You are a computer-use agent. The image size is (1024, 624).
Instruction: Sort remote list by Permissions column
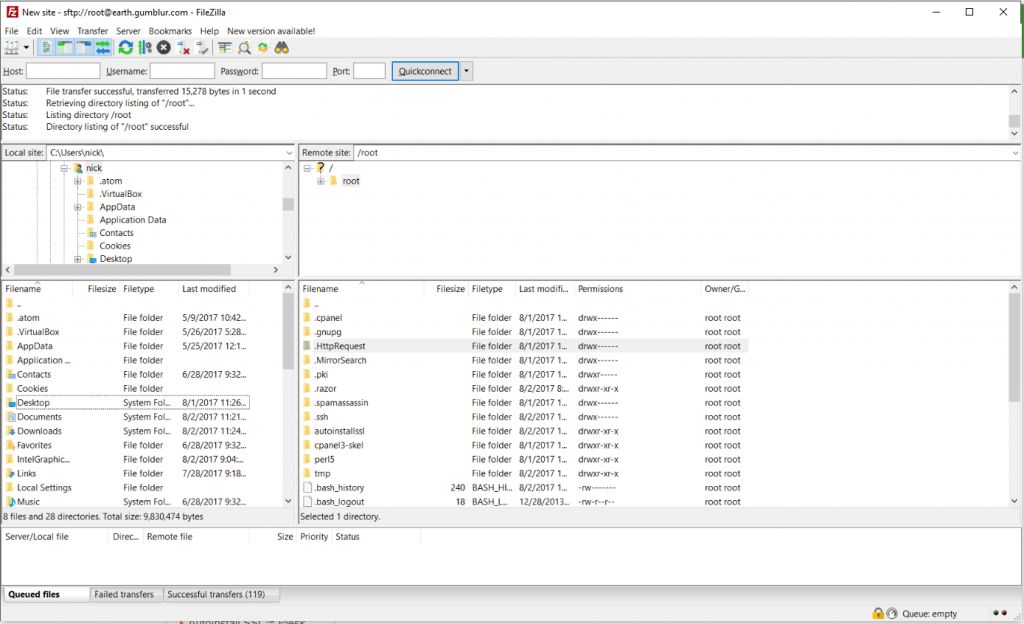tap(637, 289)
